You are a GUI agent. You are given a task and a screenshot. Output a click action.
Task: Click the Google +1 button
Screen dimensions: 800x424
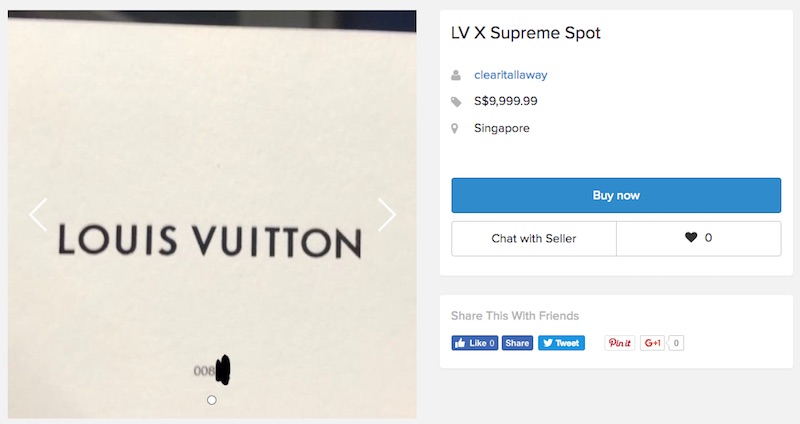[x=653, y=343]
